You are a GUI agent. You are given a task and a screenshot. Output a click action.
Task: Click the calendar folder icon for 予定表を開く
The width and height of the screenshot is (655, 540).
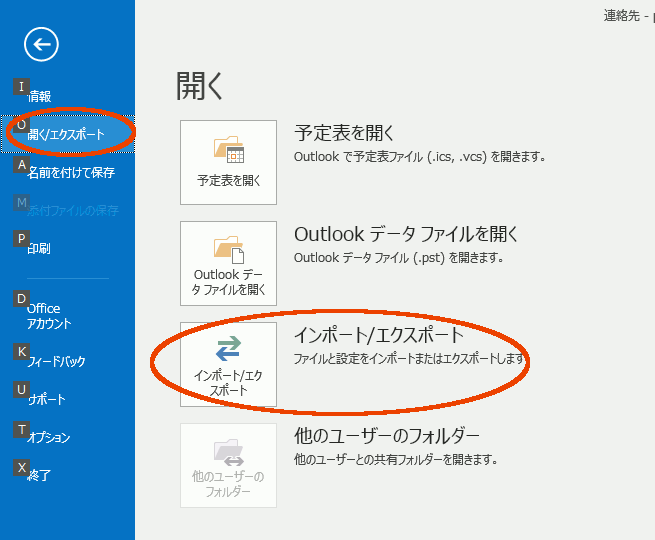[x=228, y=151]
